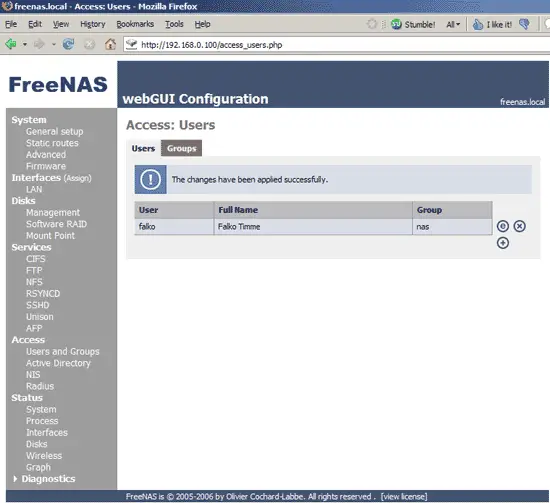The height and width of the screenshot is (503, 550).
Task: Click the Interfaces (Assign) link
Action: click(x=51, y=178)
